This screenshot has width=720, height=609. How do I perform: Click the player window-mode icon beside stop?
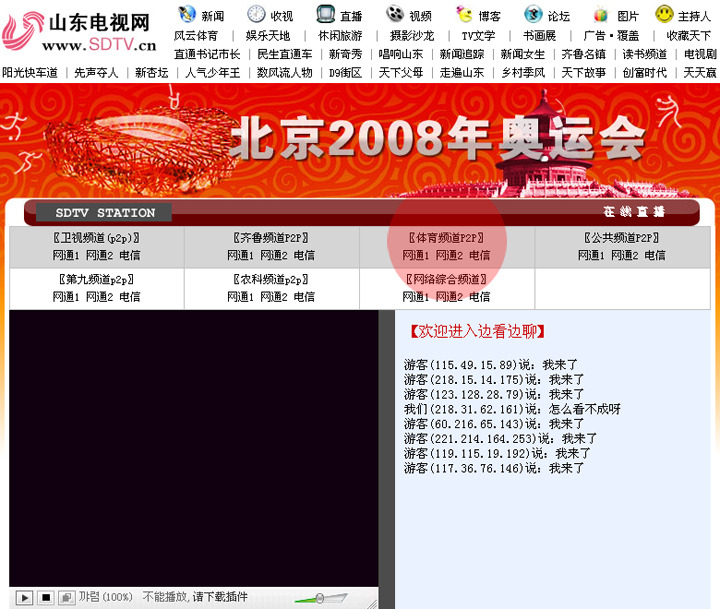(x=67, y=598)
